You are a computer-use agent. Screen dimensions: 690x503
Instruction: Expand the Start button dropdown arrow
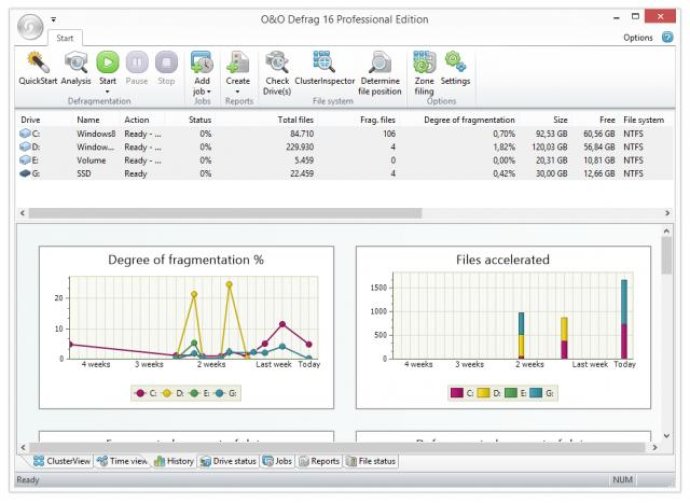pyautogui.click(x=107, y=92)
